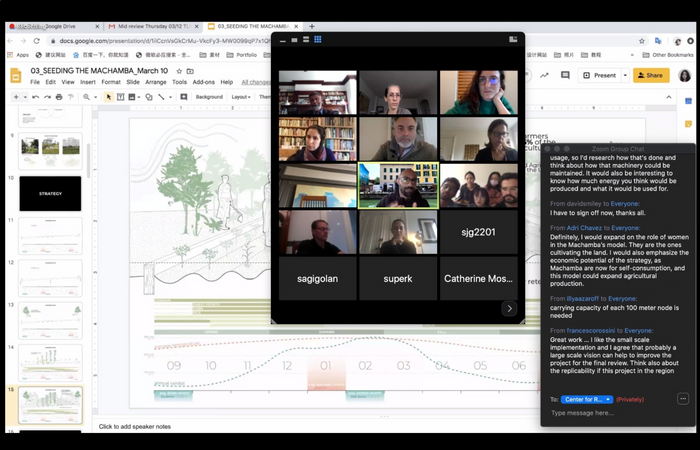Open the Portfolio bookmarks folder
Screen dimensions: 700x450
242,55
